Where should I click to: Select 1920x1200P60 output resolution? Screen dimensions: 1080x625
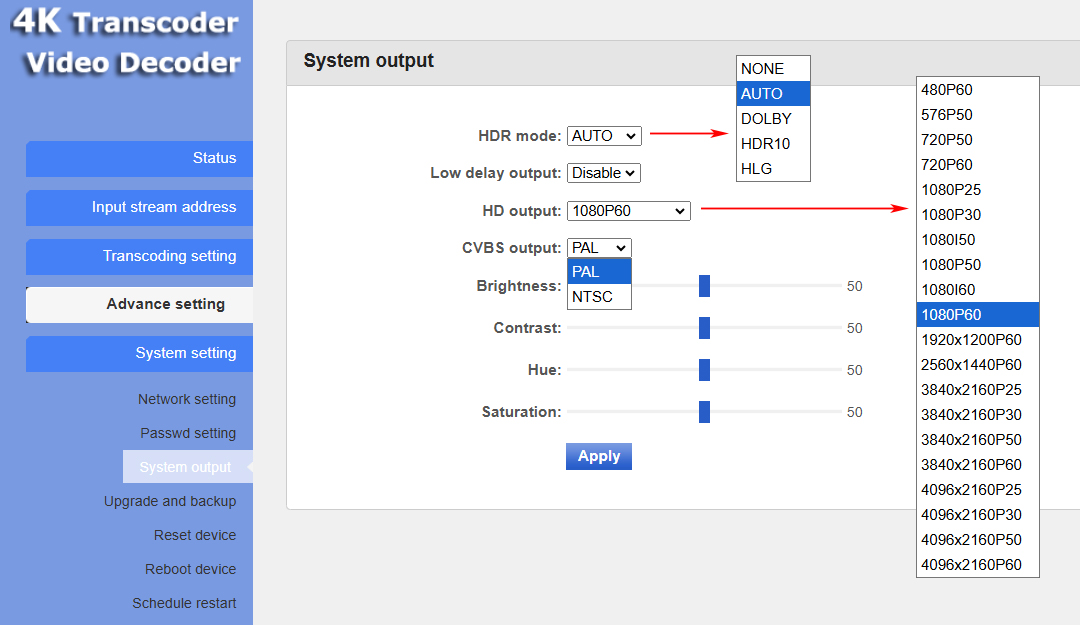click(x=977, y=340)
